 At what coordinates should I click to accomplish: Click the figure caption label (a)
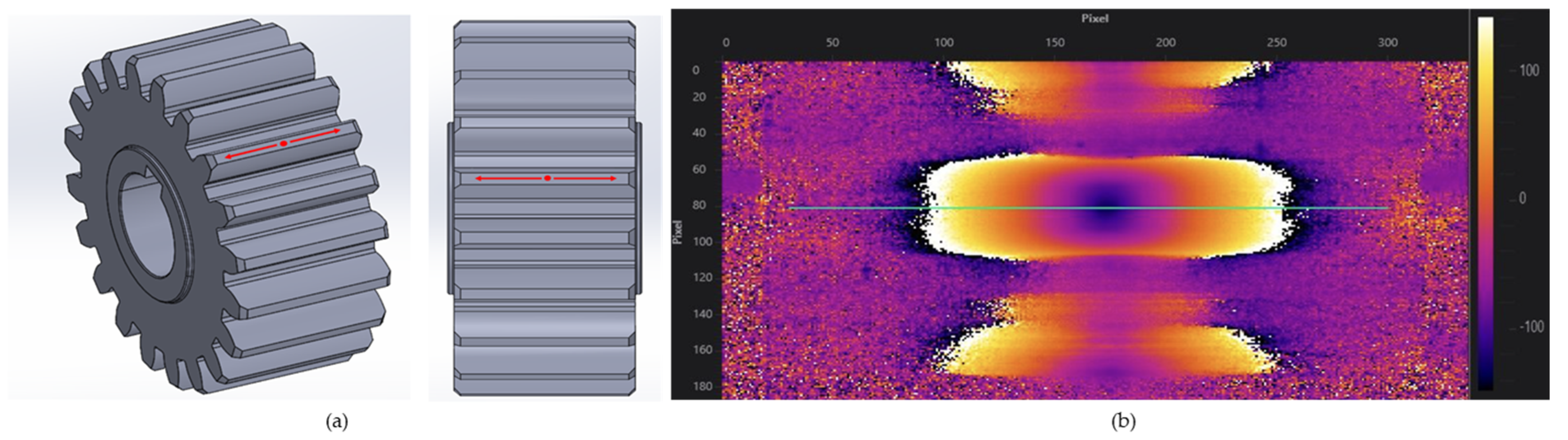337,421
